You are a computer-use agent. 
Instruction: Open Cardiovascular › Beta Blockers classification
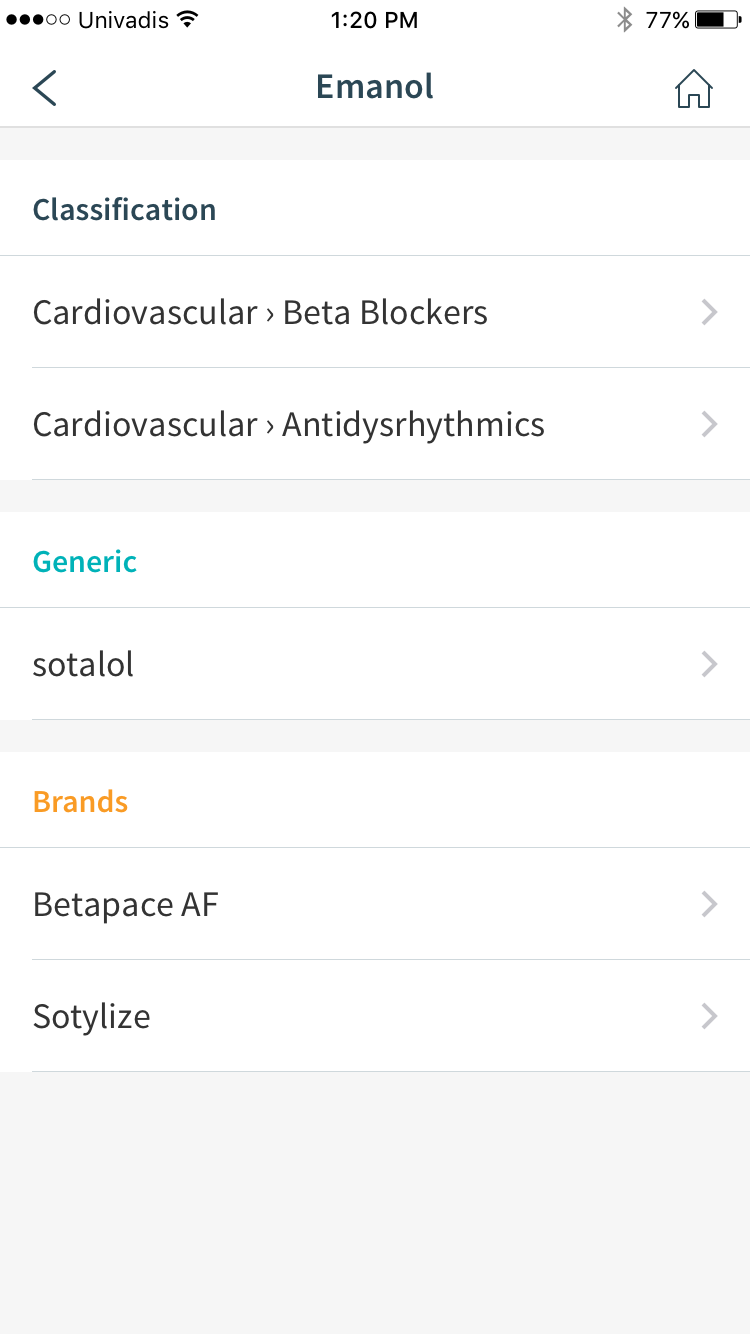click(375, 312)
